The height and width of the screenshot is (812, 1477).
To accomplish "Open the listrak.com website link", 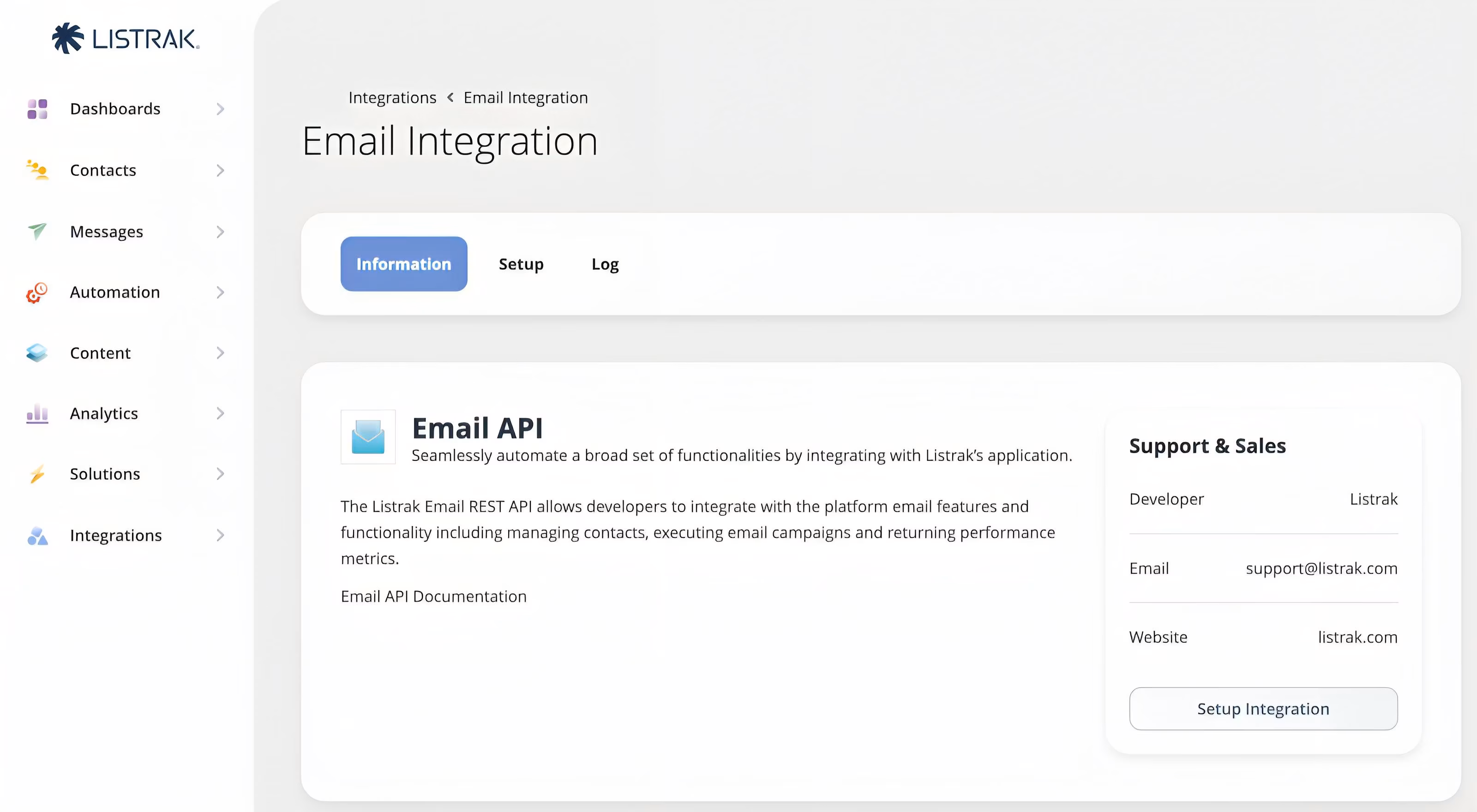I will [1358, 637].
